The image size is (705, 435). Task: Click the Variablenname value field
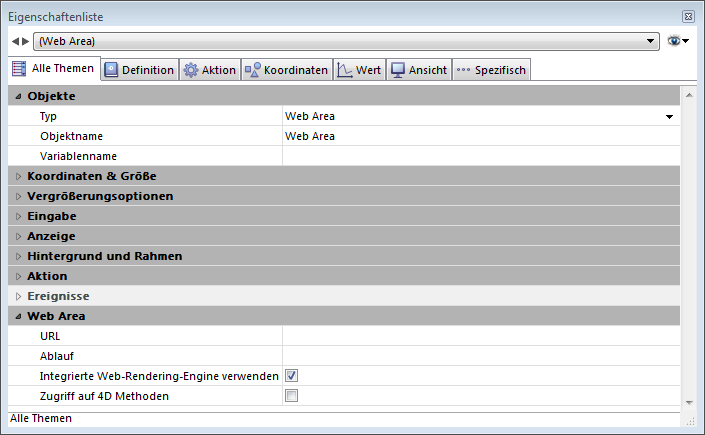[x=480, y=156]
